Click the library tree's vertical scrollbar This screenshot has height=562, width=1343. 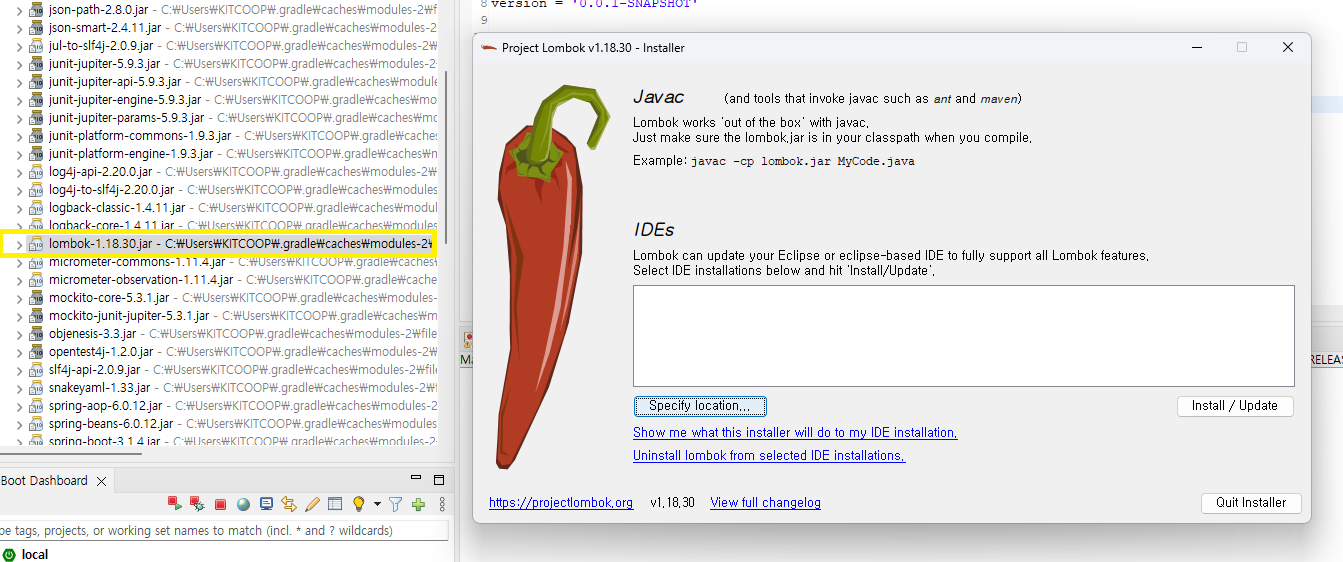[446, 155]
